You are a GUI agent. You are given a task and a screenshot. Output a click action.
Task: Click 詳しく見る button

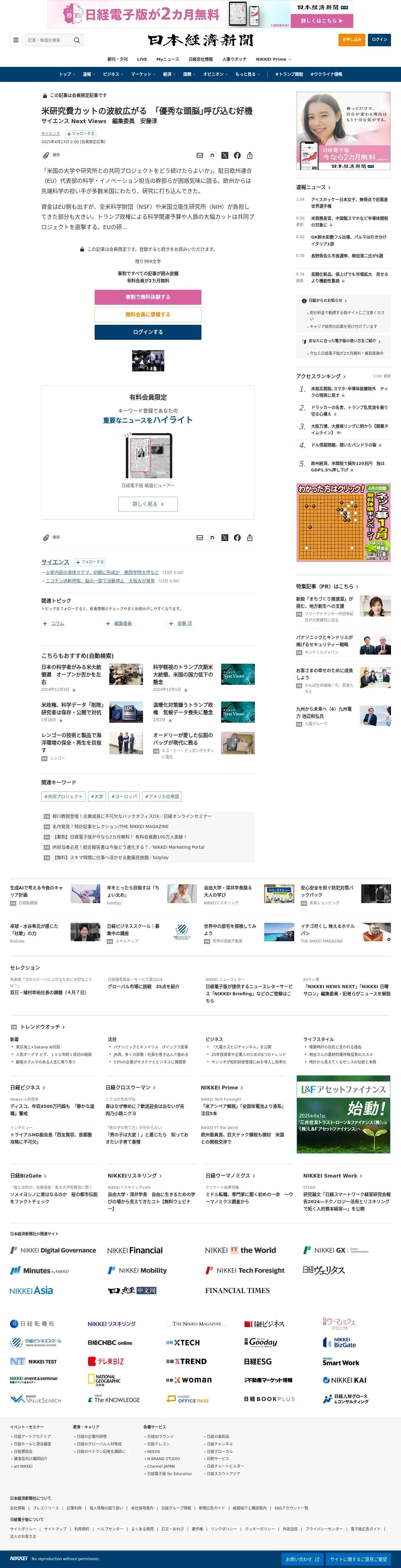[148, 504]
